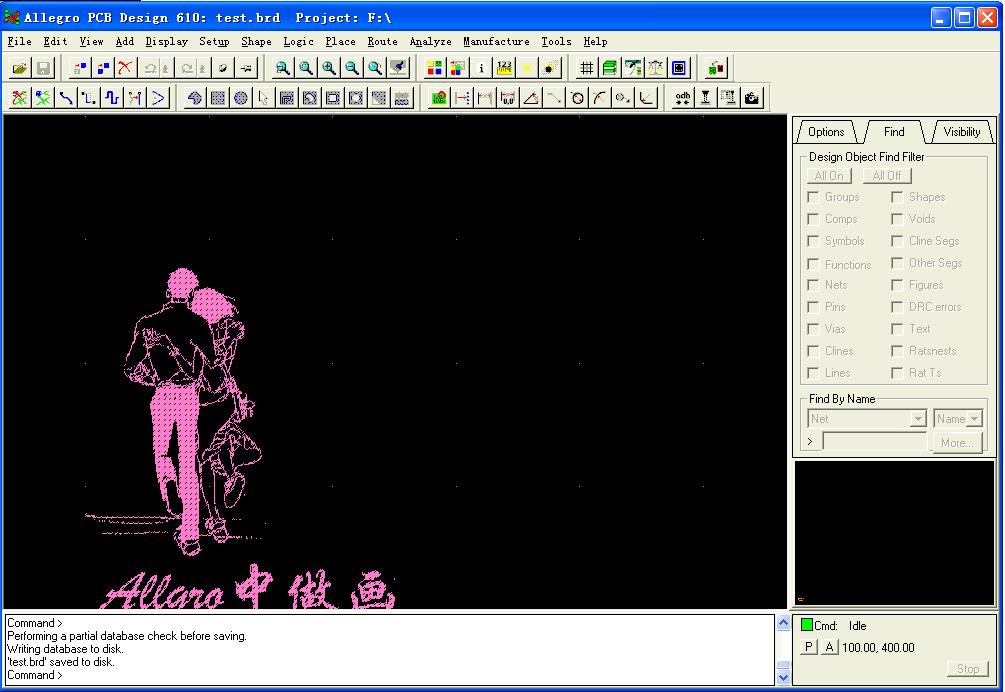Image resolution: width=1005 pixels, height=692 pixels.
Task: Click the Show Element info icon
Action: [x=481, y=67]
